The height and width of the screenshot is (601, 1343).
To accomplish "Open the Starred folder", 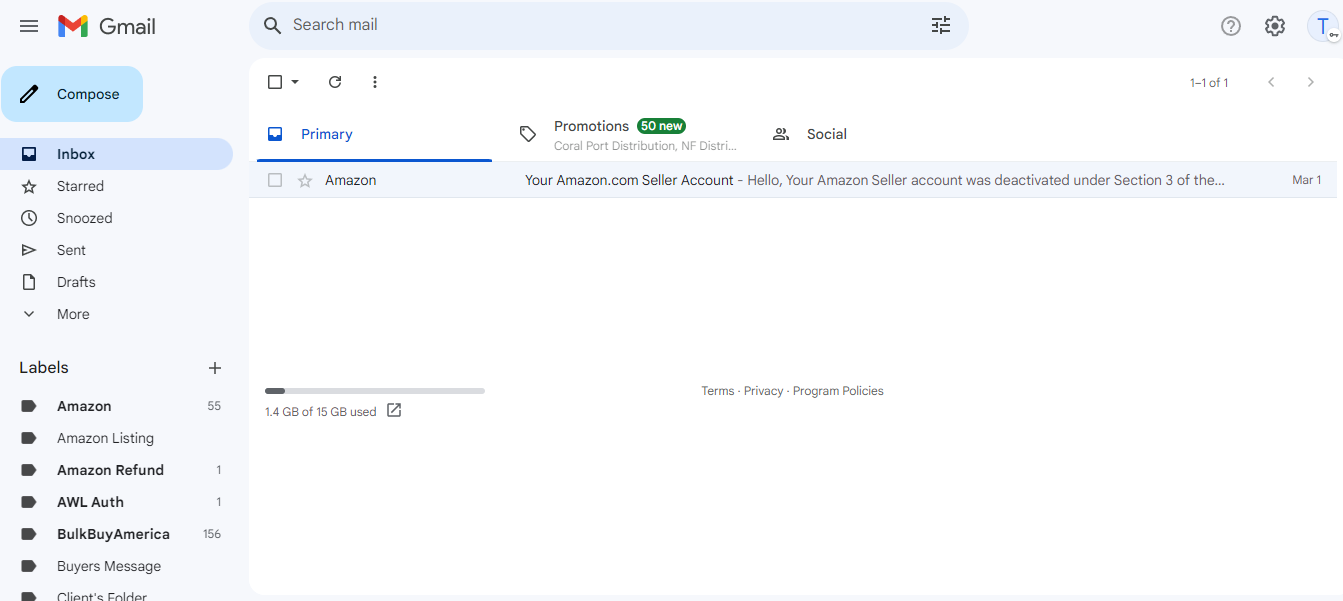I will click(x=116, y=186).
